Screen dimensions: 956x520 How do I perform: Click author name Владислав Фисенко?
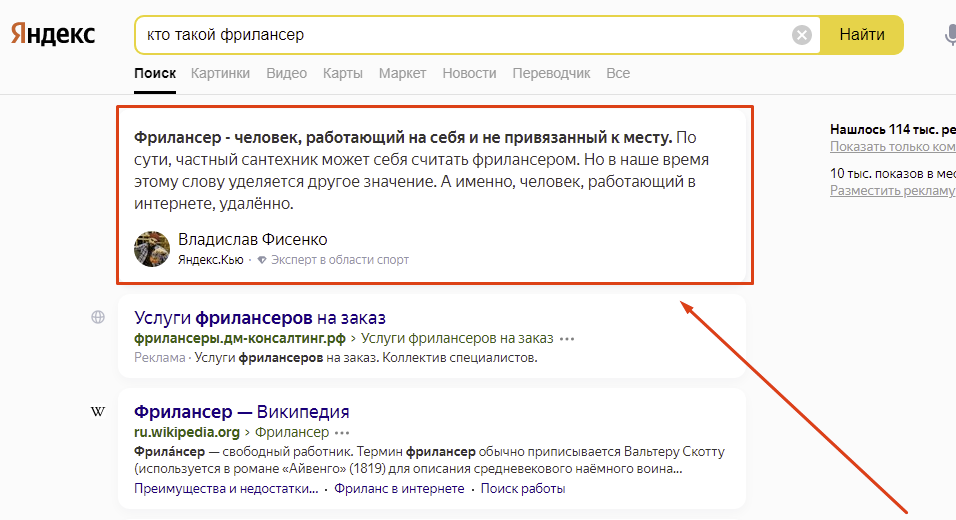point(252,240)
